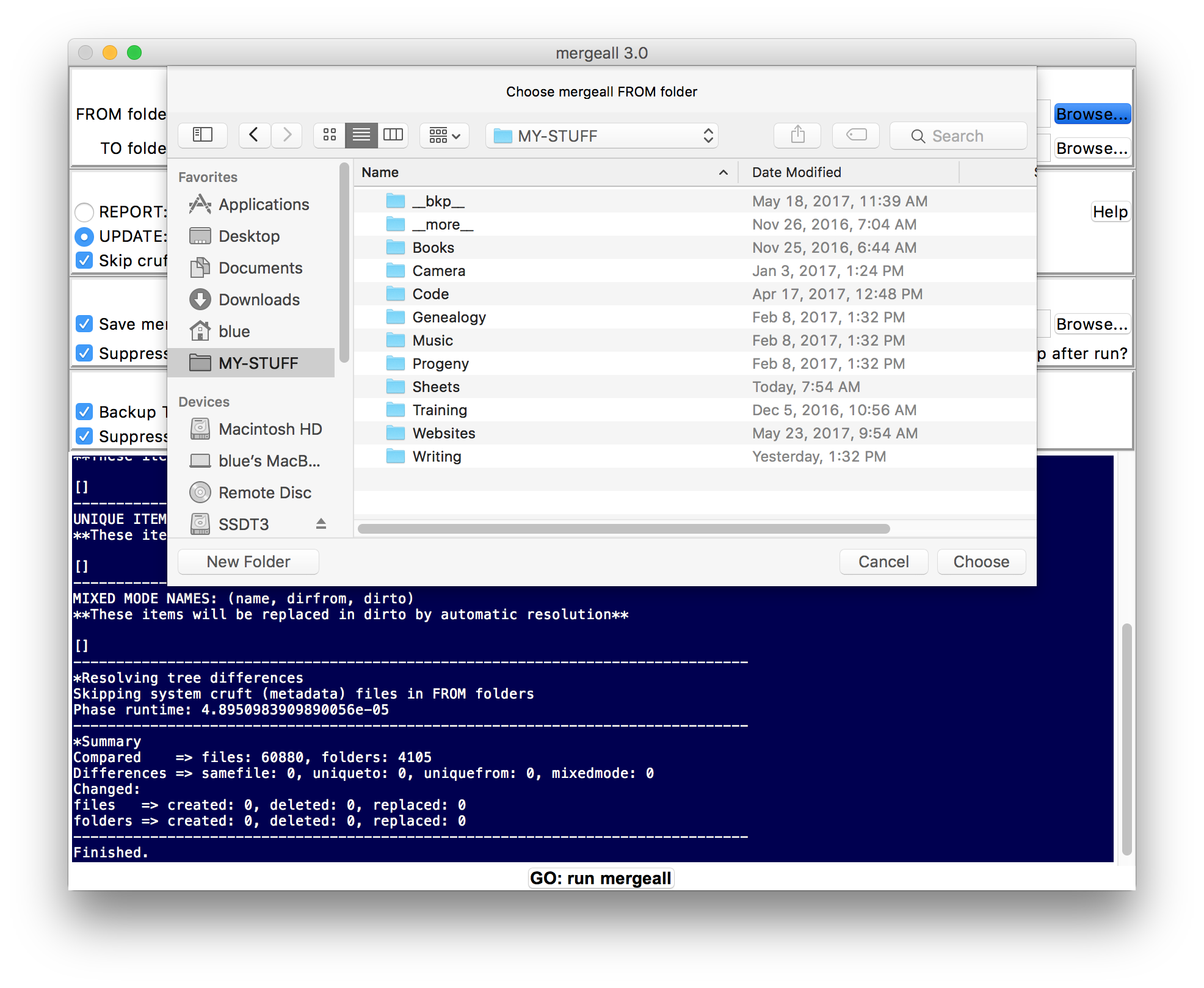This screenshot has height=988, width=1204.
Task: Click the sidebar vertical scrollbar
Action: [x=344, y=263]
